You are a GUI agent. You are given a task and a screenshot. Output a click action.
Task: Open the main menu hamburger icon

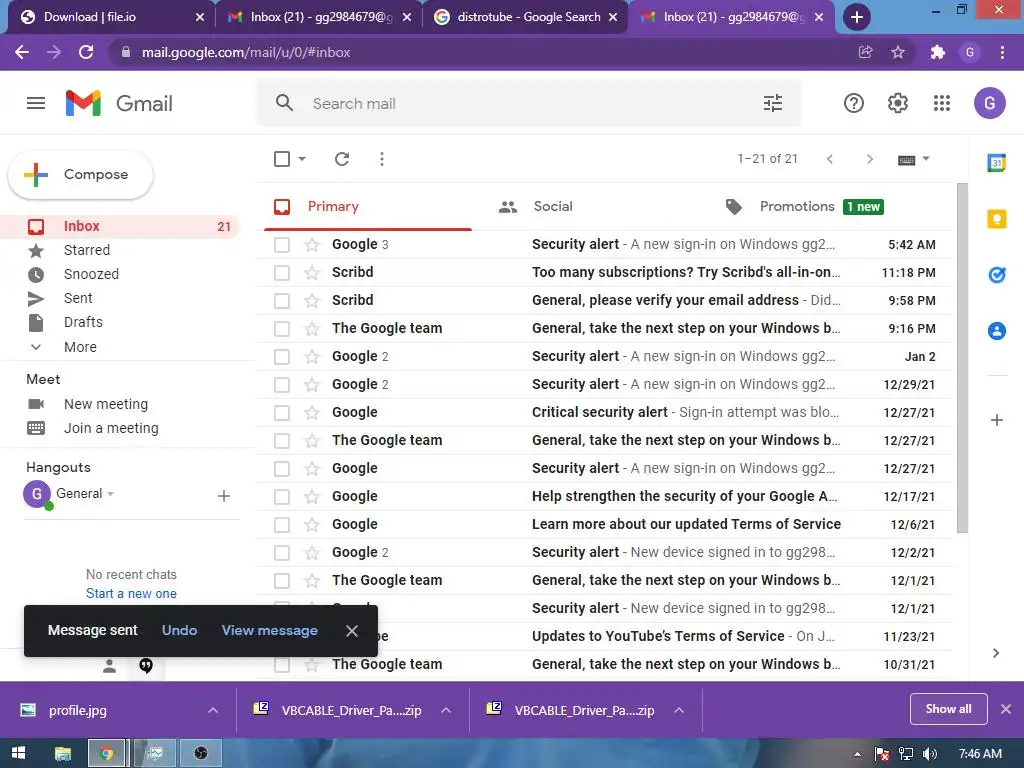pos(36,103)
